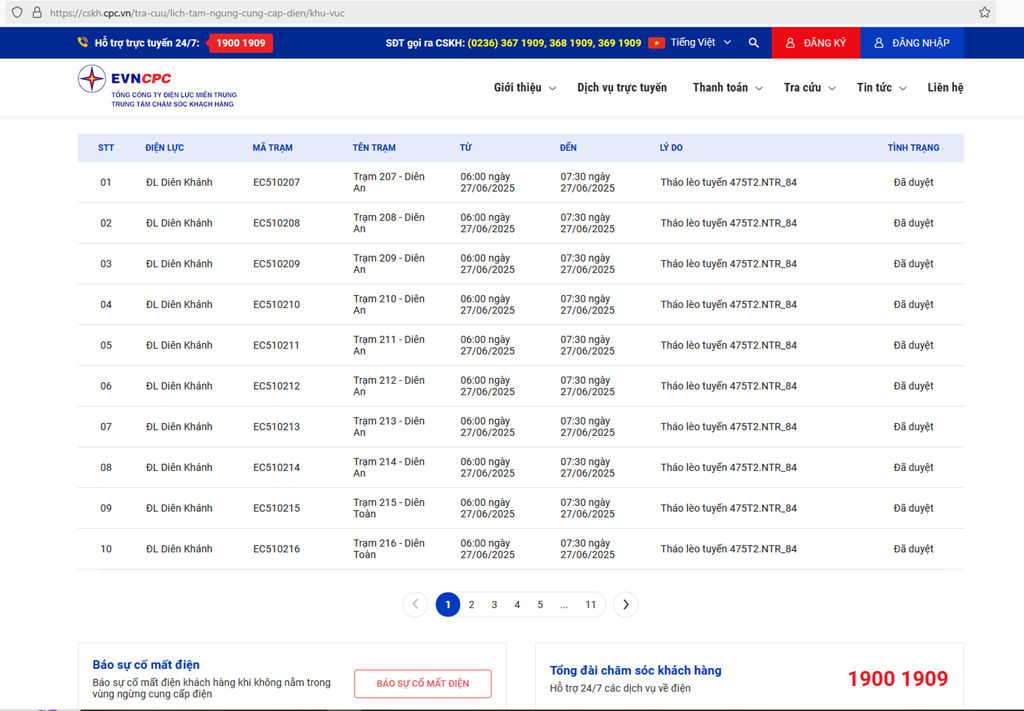
Task: Click station code EC510210
Action: click(x=277, y=304)
